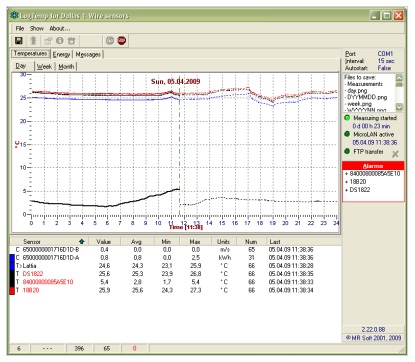
Task: Expand alarm entry 84000800085A5E10
Action: point(373,174)
